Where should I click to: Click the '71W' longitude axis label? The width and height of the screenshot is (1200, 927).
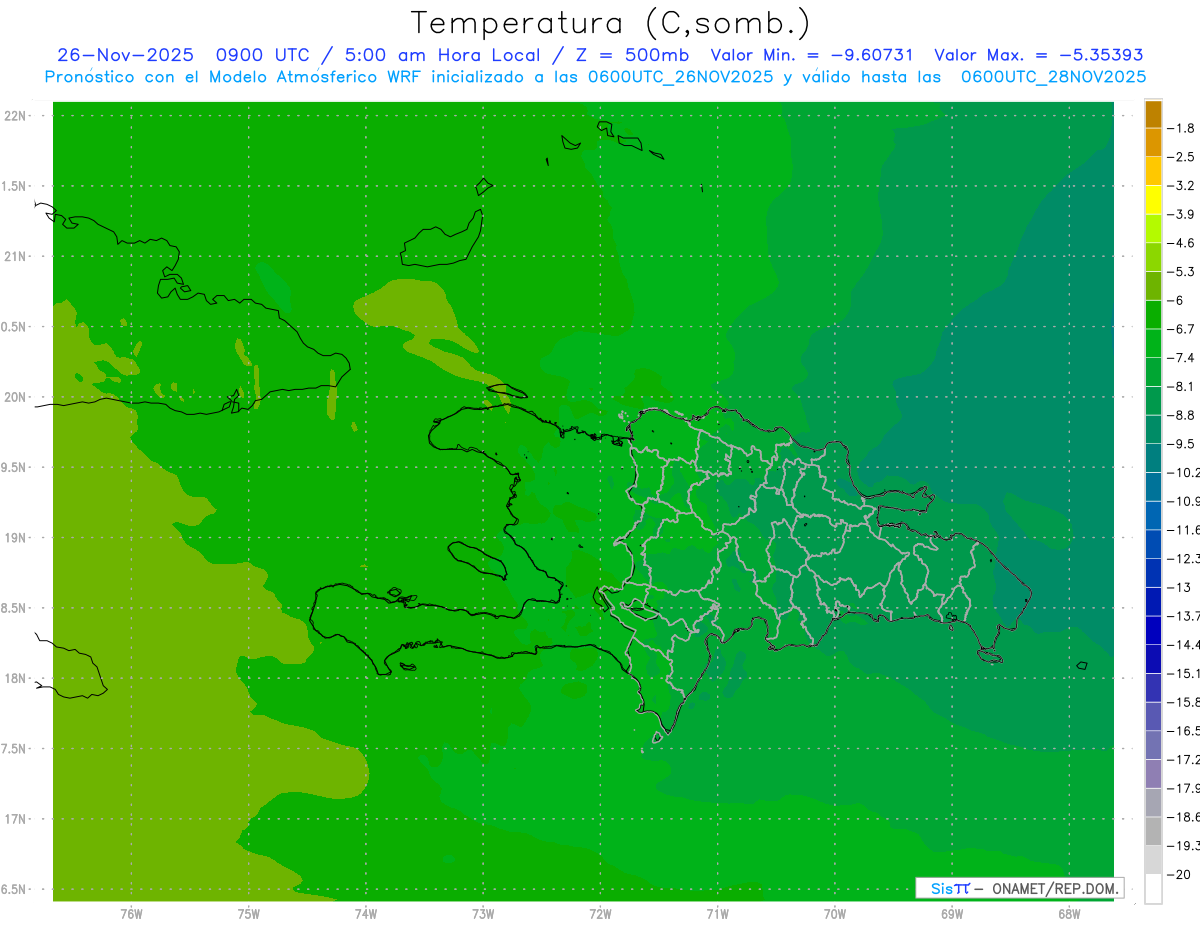tap(718, 913)
